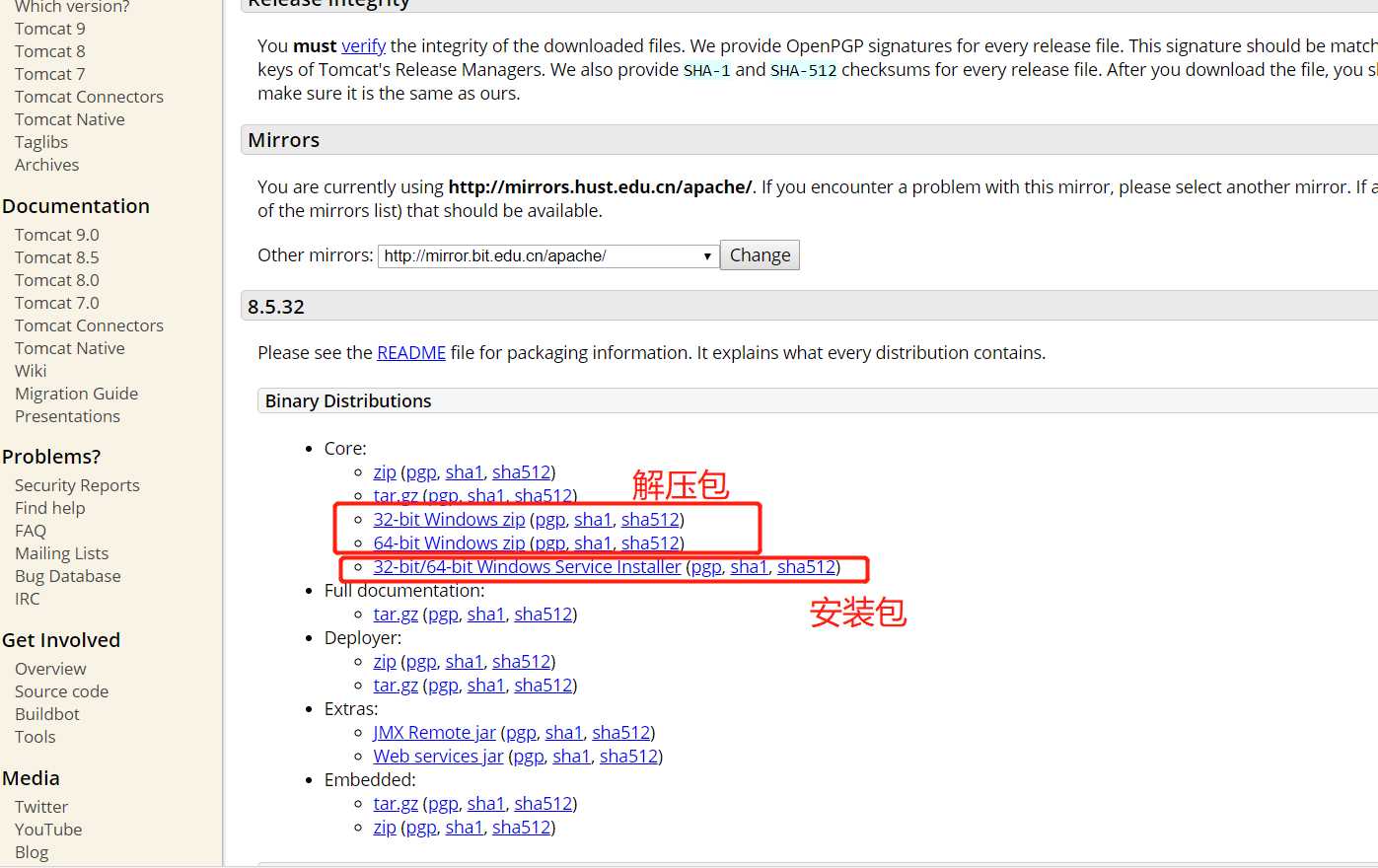This screenshot has width=1378, height=868.
Task: Open Source code link
Action: coord(61,691)
